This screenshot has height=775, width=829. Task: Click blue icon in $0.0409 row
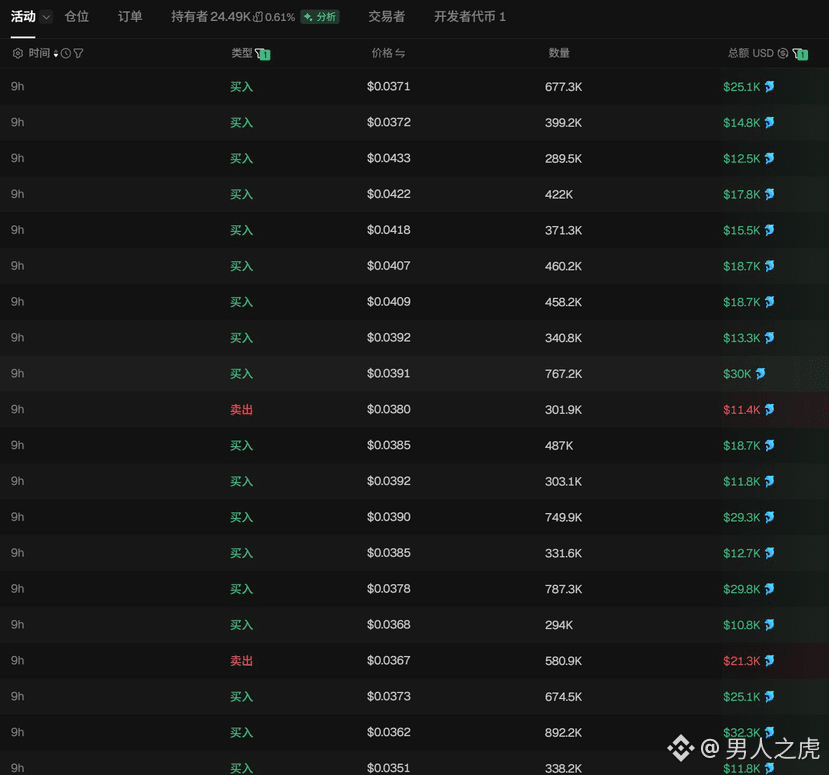(x=770, y=302)
